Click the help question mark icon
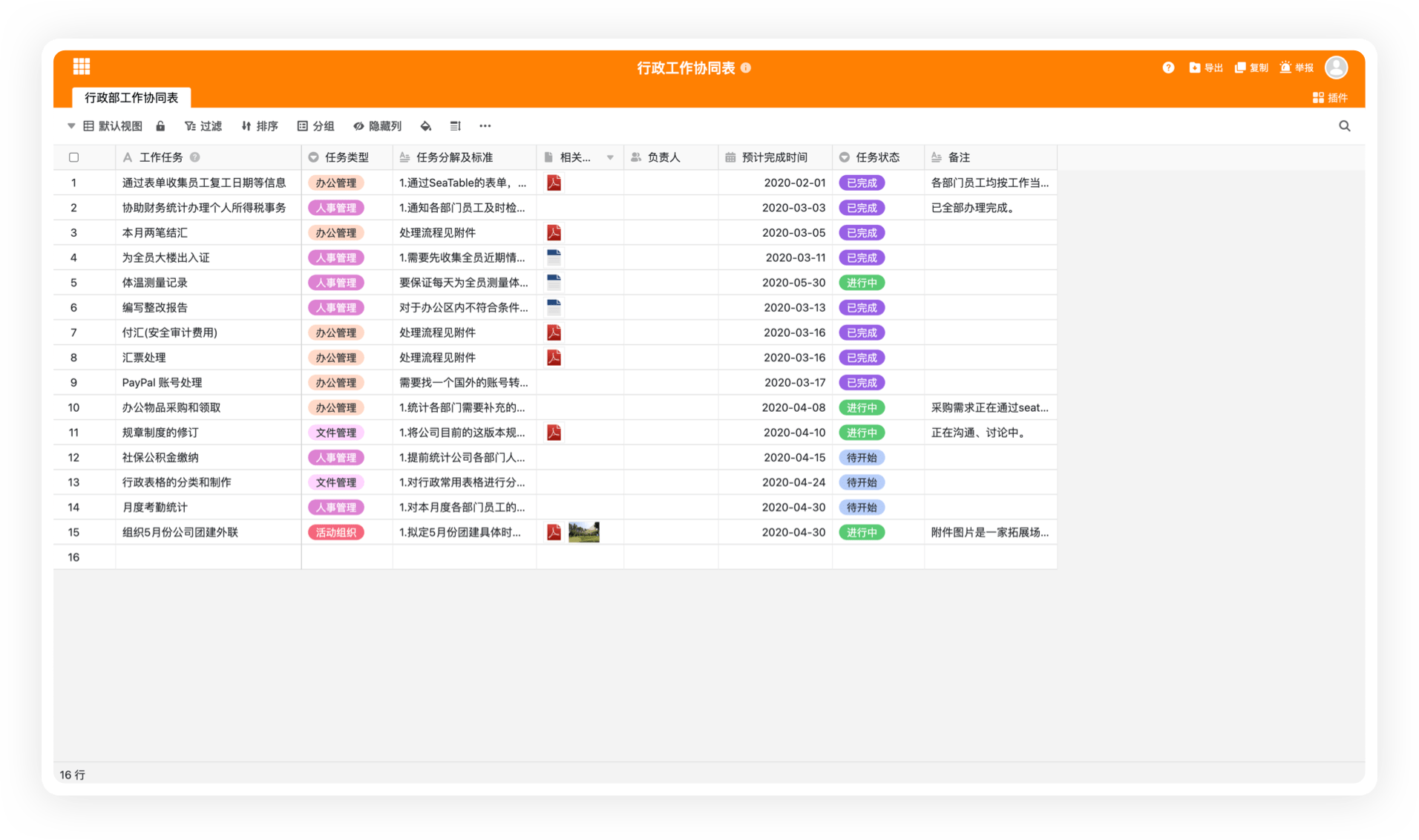 [x=1168, y=68]
